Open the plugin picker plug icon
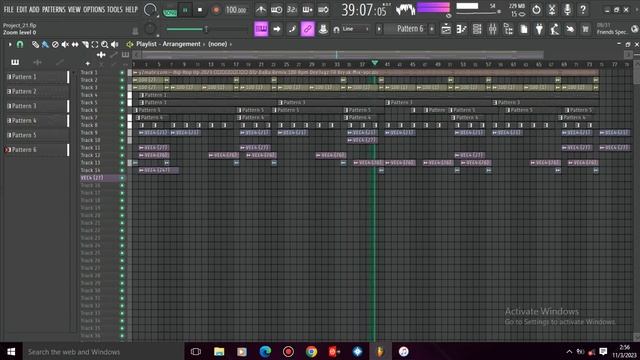640x360 pixels. [539, 29]
